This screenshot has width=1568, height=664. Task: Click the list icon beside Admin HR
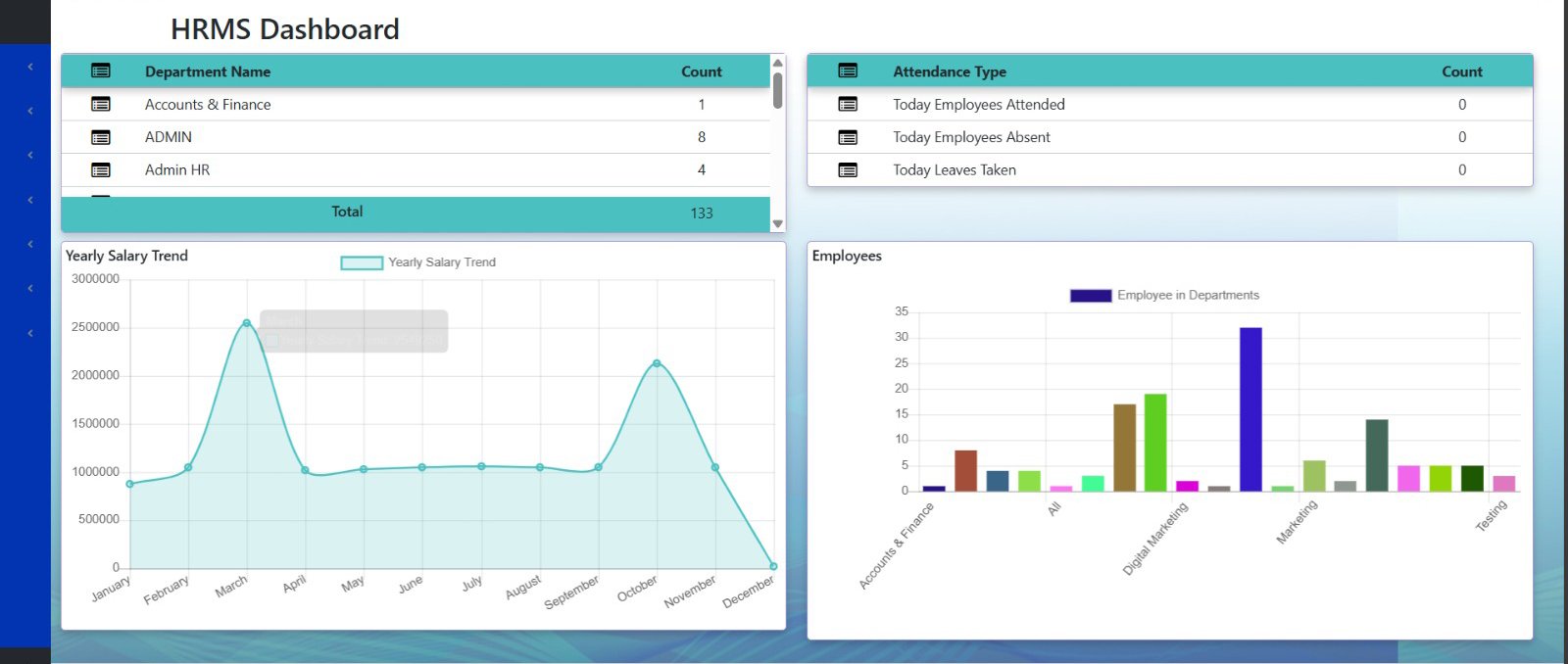tap(101, 170)
